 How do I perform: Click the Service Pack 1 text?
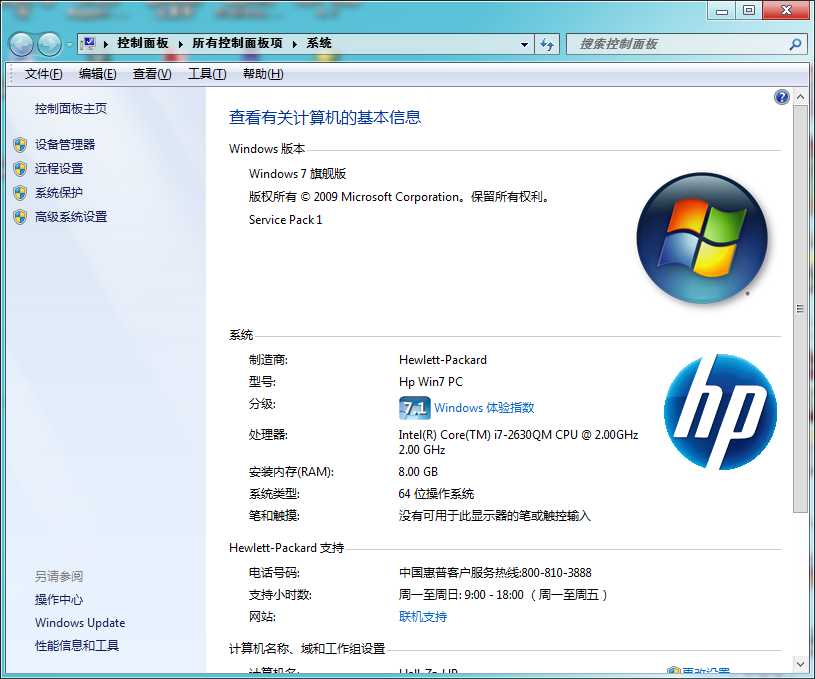285,220
